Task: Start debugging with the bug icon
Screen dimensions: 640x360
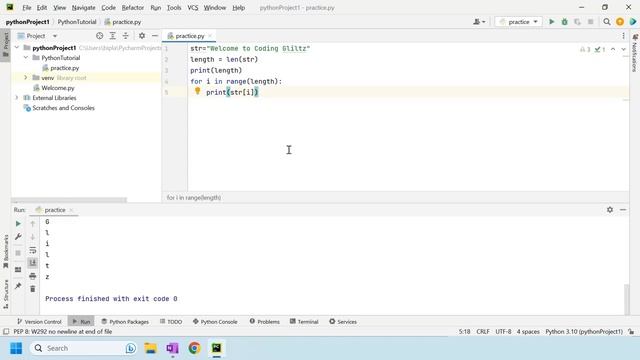Action: (564, 22)
